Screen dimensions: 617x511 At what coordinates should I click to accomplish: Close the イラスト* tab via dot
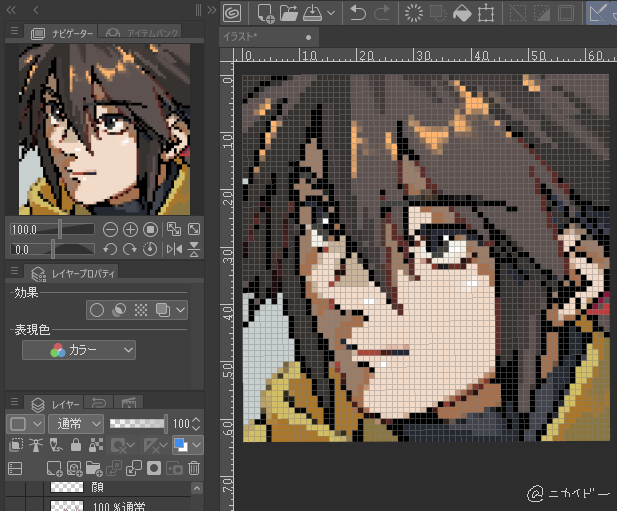(x=308, y=38)
